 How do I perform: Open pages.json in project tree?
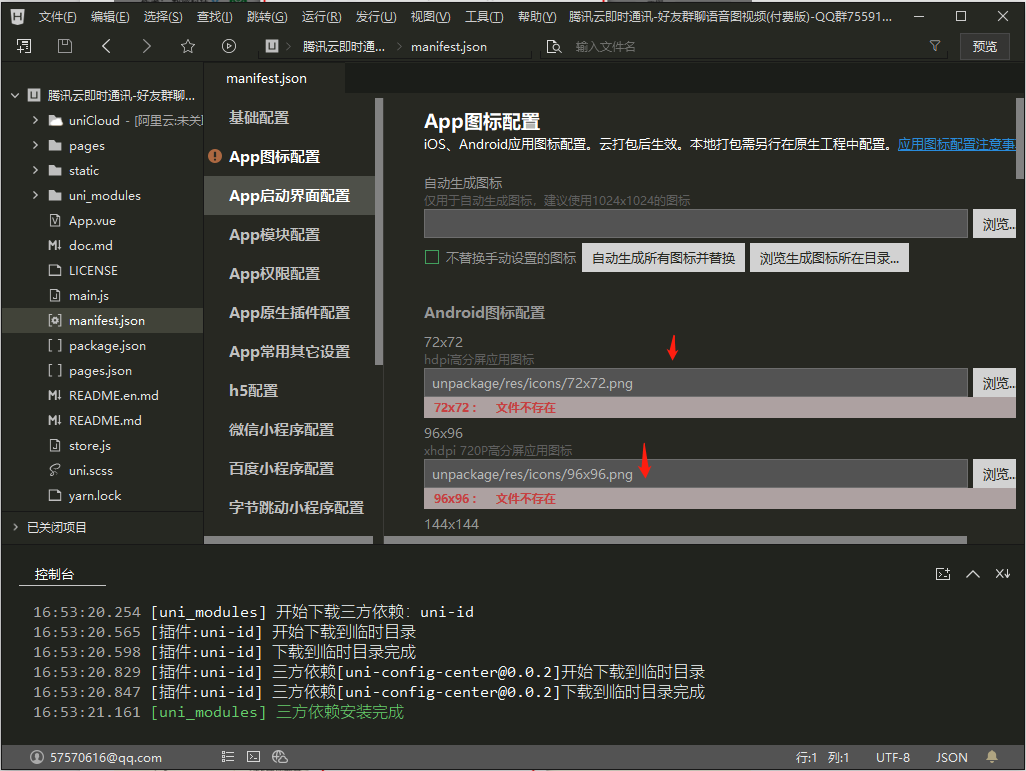point(100,370)
